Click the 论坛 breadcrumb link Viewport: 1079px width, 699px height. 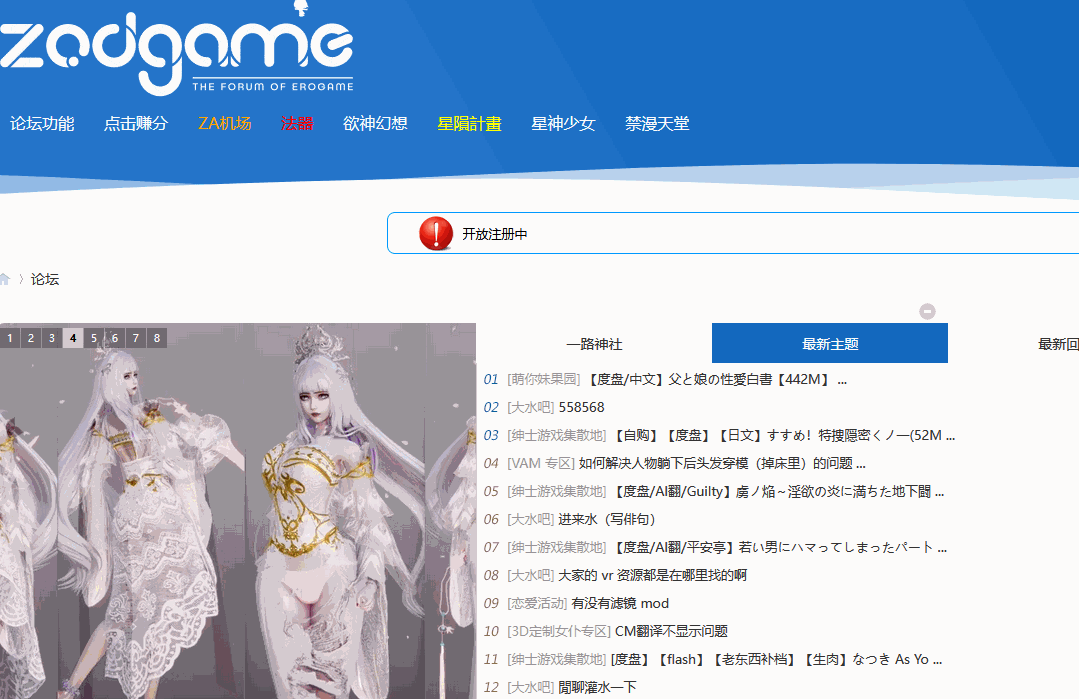click(45, 279)
